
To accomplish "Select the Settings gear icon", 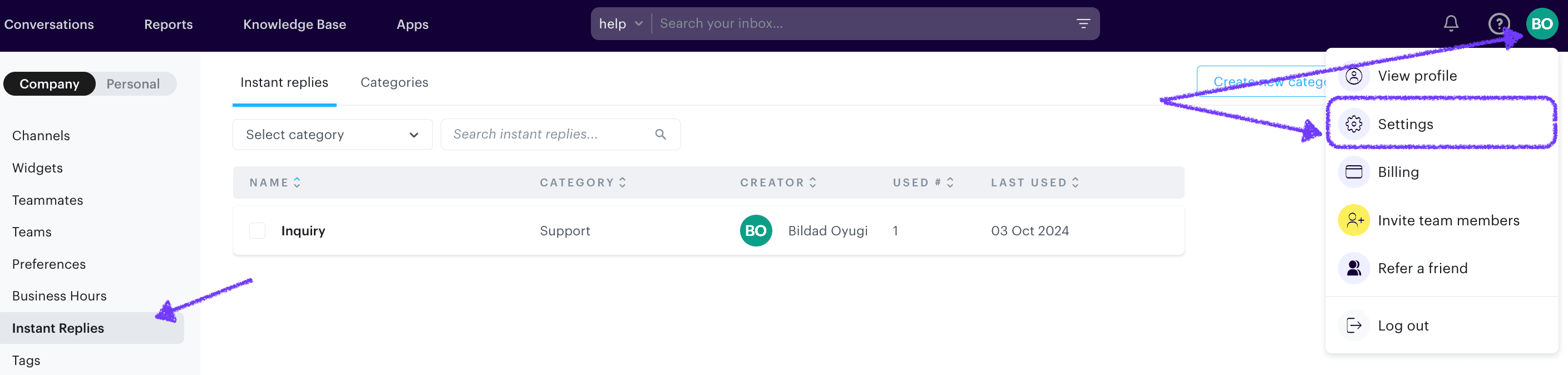I will (x=1354, y=124).
